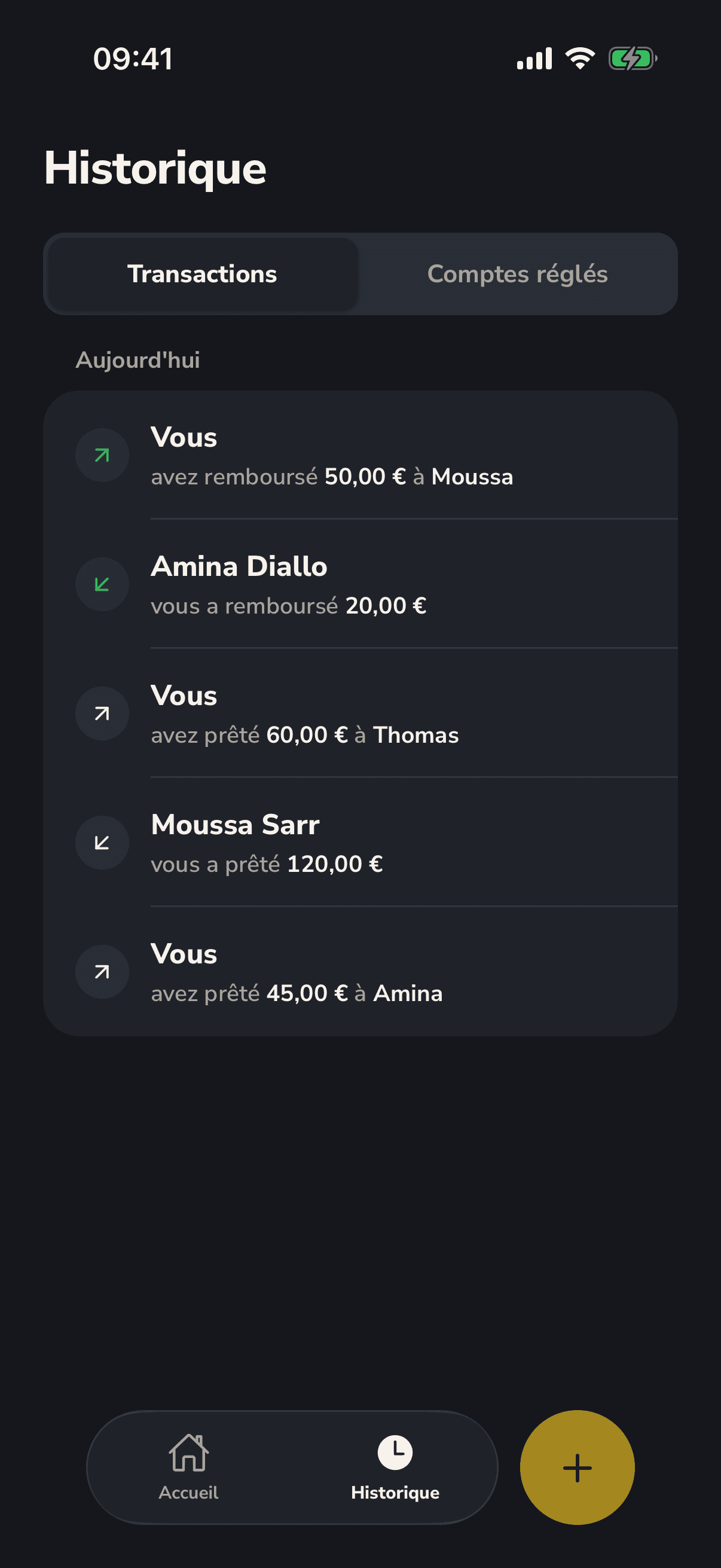Image resolution: width=721 pixels, height=1568 pixels.
Task: Tap the Aujourd'hui section header
Action: click(x=138, y=360)
